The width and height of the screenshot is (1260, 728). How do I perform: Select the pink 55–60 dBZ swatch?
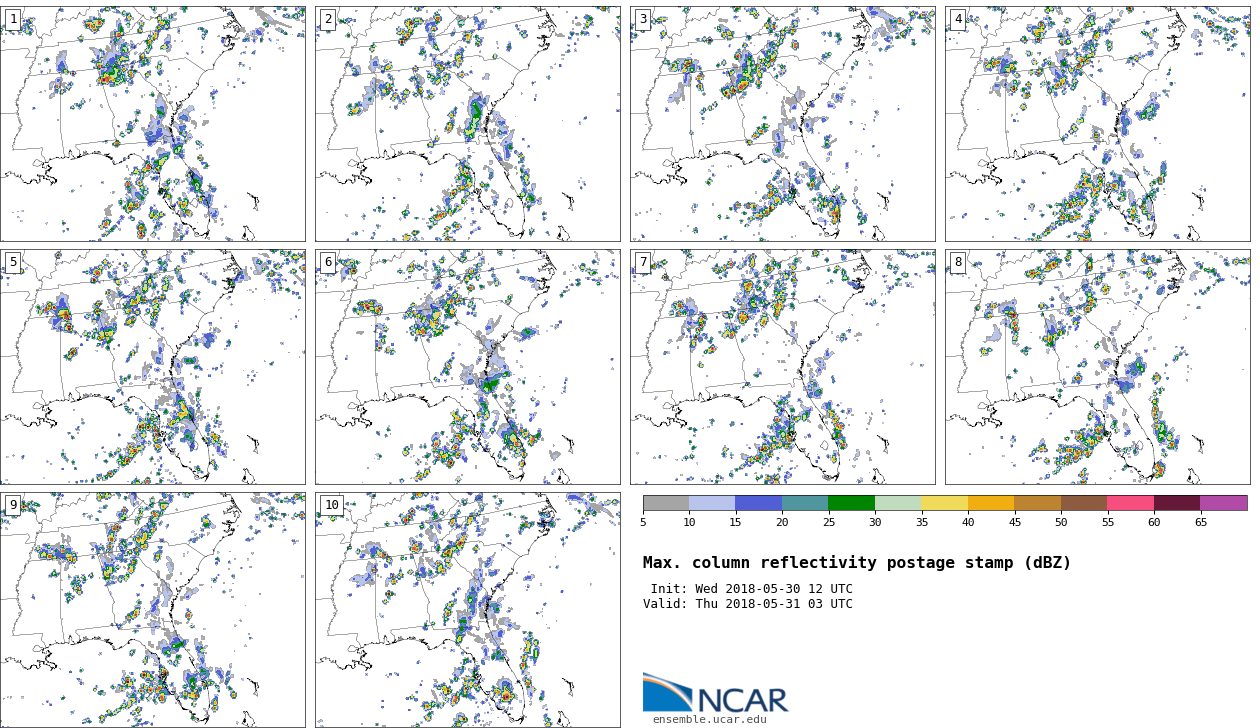1130,503
